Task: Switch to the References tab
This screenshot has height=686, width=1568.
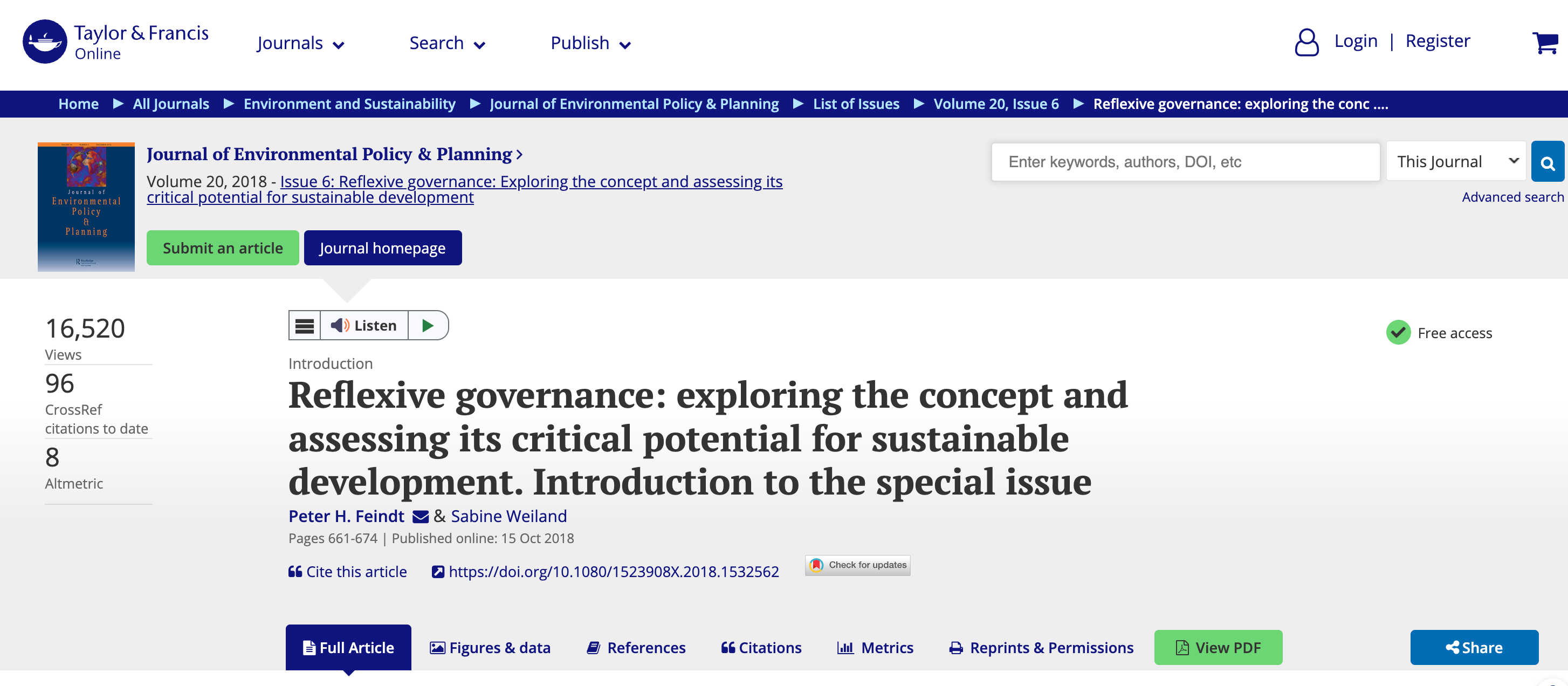Action: click(636, 648)
